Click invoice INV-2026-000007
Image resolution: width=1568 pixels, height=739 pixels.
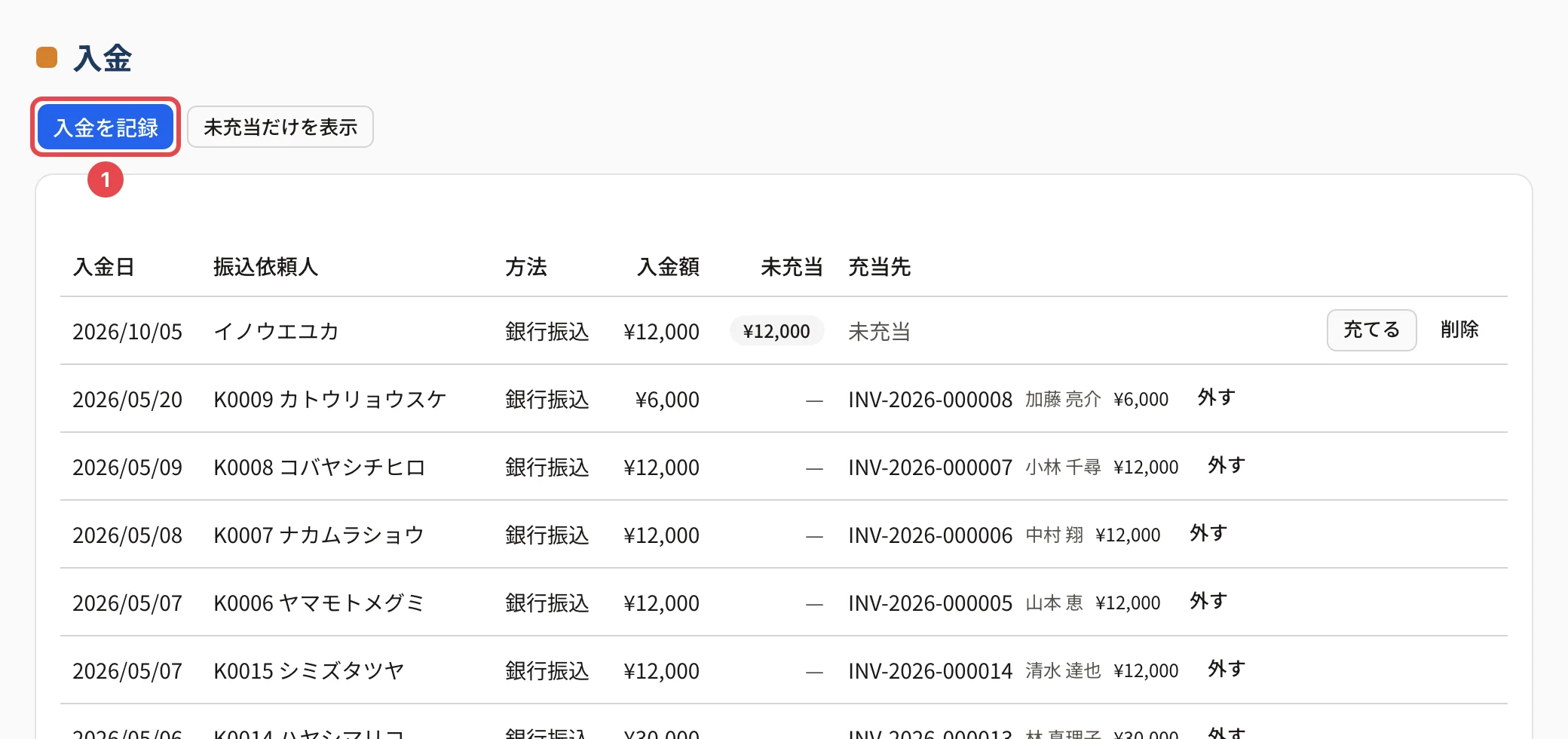click(930, 468)
